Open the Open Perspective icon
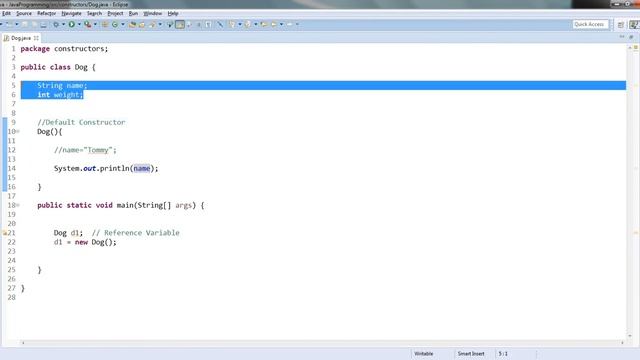Screen dimensions: 640x360 point(621,24)
